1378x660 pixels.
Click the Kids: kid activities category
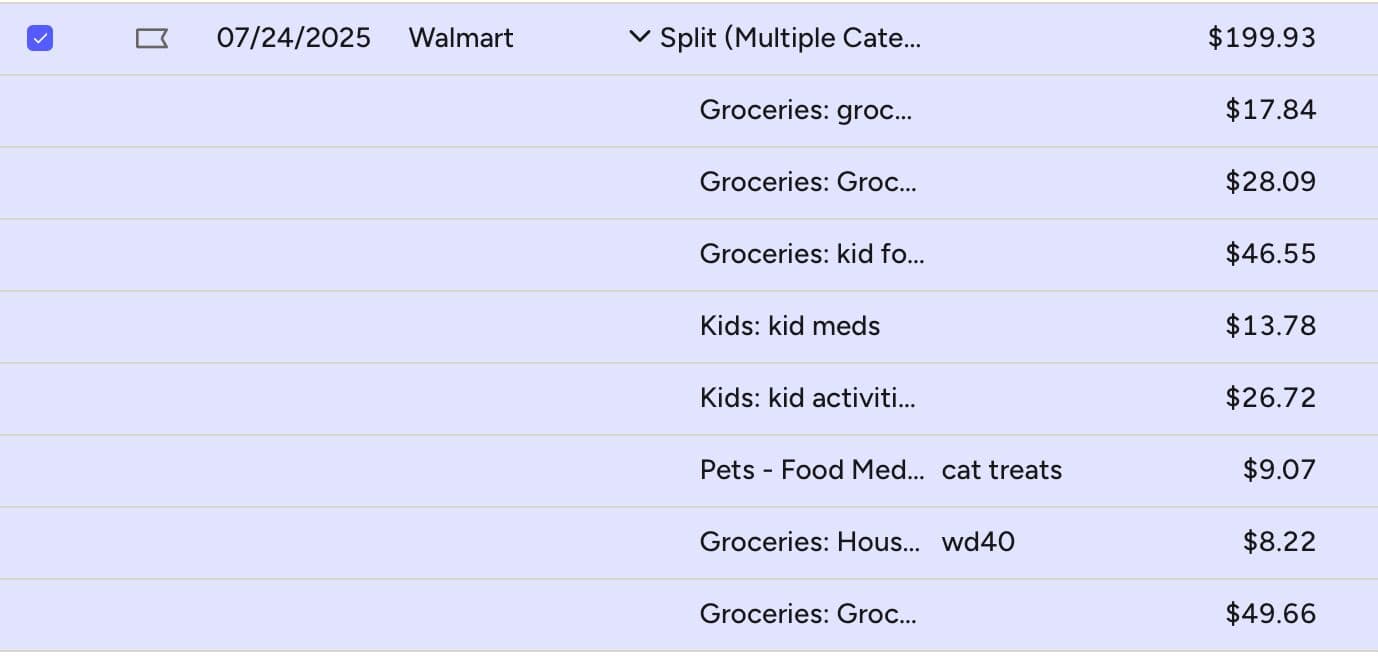(807, 398)
